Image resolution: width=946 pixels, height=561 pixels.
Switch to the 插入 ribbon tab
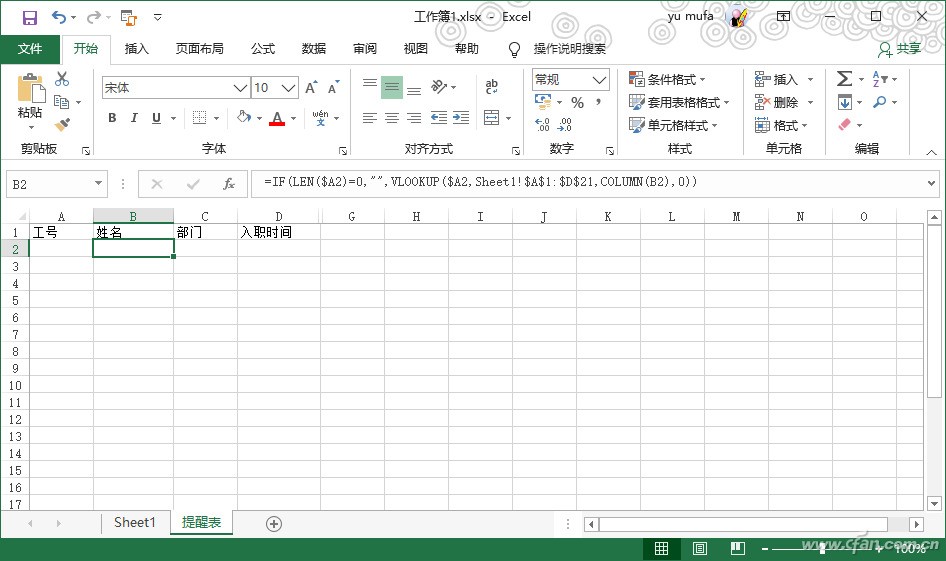coord(136,49)
